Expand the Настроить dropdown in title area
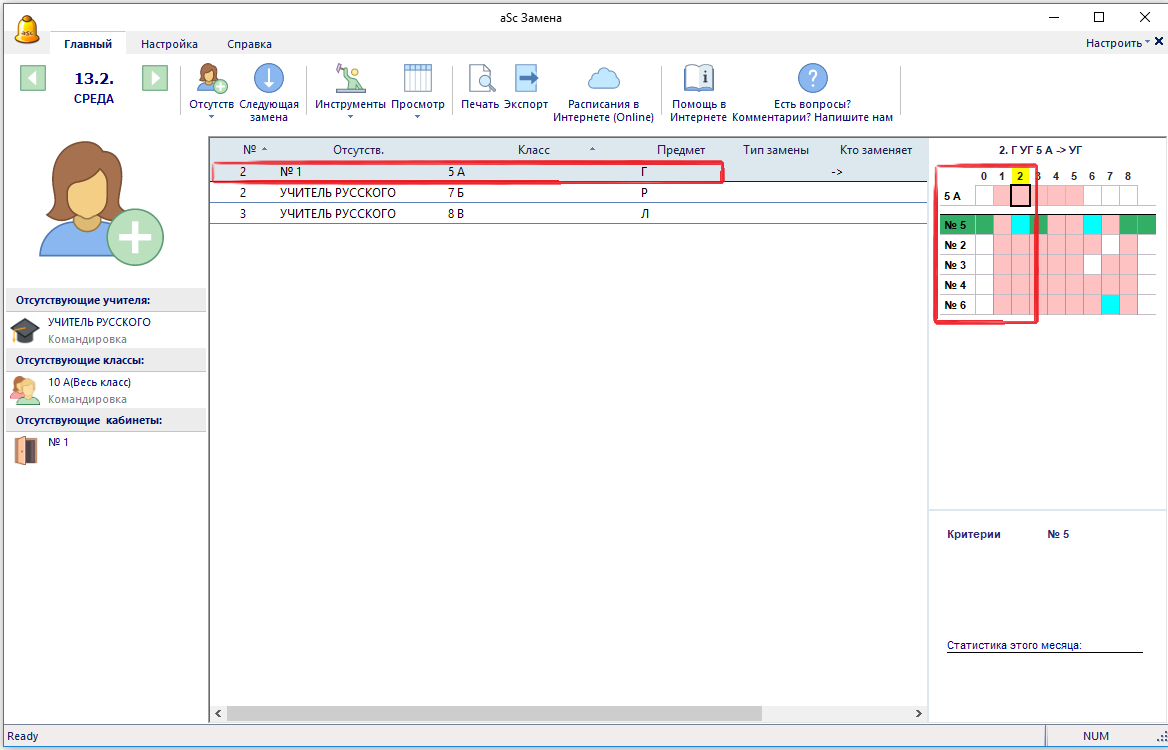This screenshot has width=1168, height=750. pos(1118,43)
